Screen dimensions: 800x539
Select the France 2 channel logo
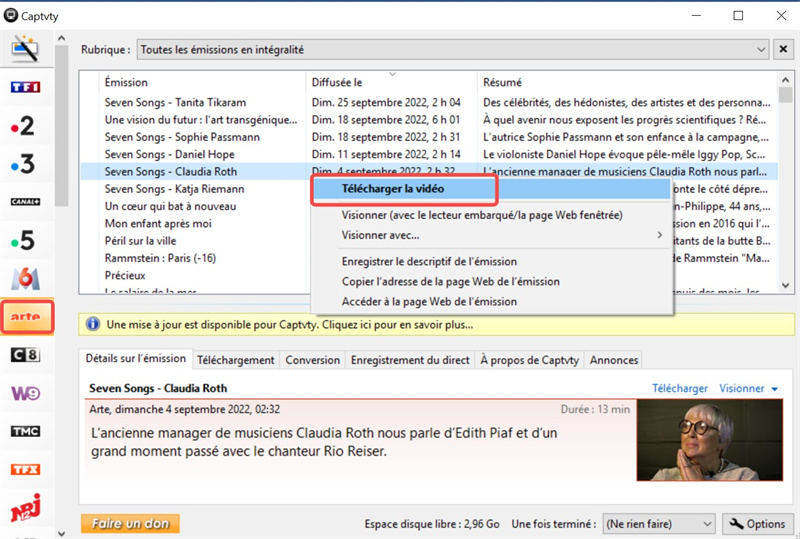(23, 126)
